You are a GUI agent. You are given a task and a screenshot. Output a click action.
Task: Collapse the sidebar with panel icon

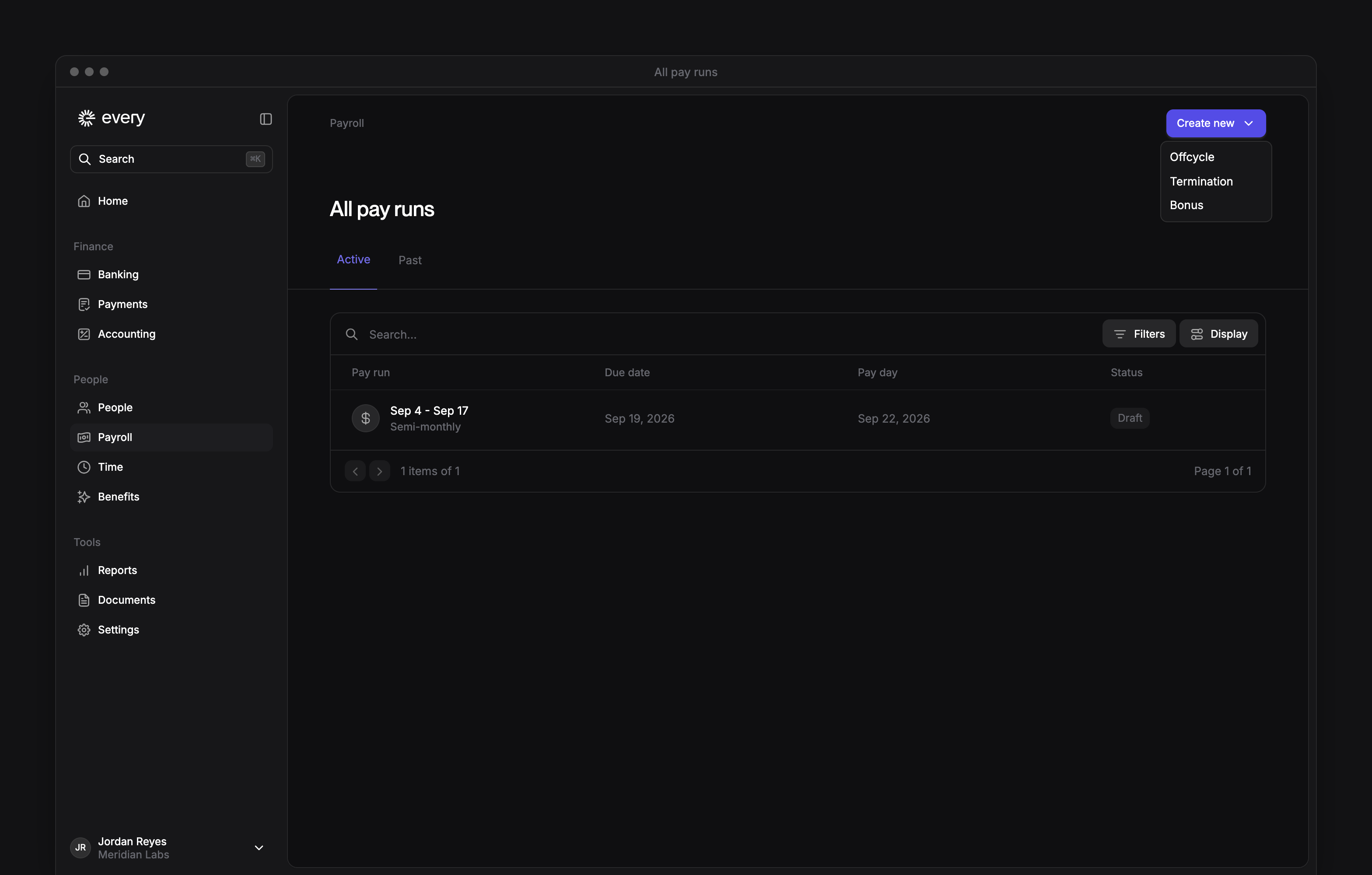point(266,119)
